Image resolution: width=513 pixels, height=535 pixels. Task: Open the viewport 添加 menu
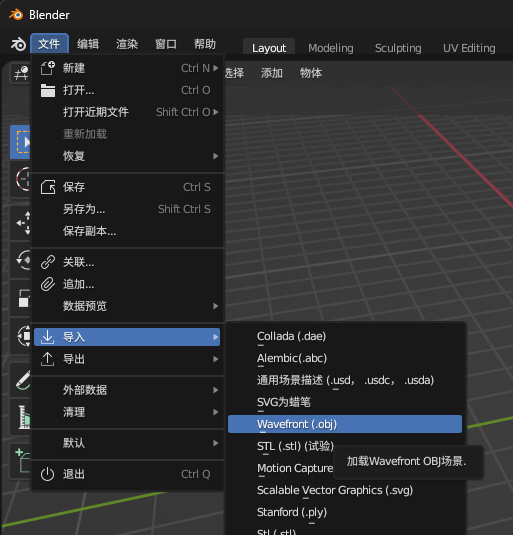pyautogui.click(x=272, y=73)
